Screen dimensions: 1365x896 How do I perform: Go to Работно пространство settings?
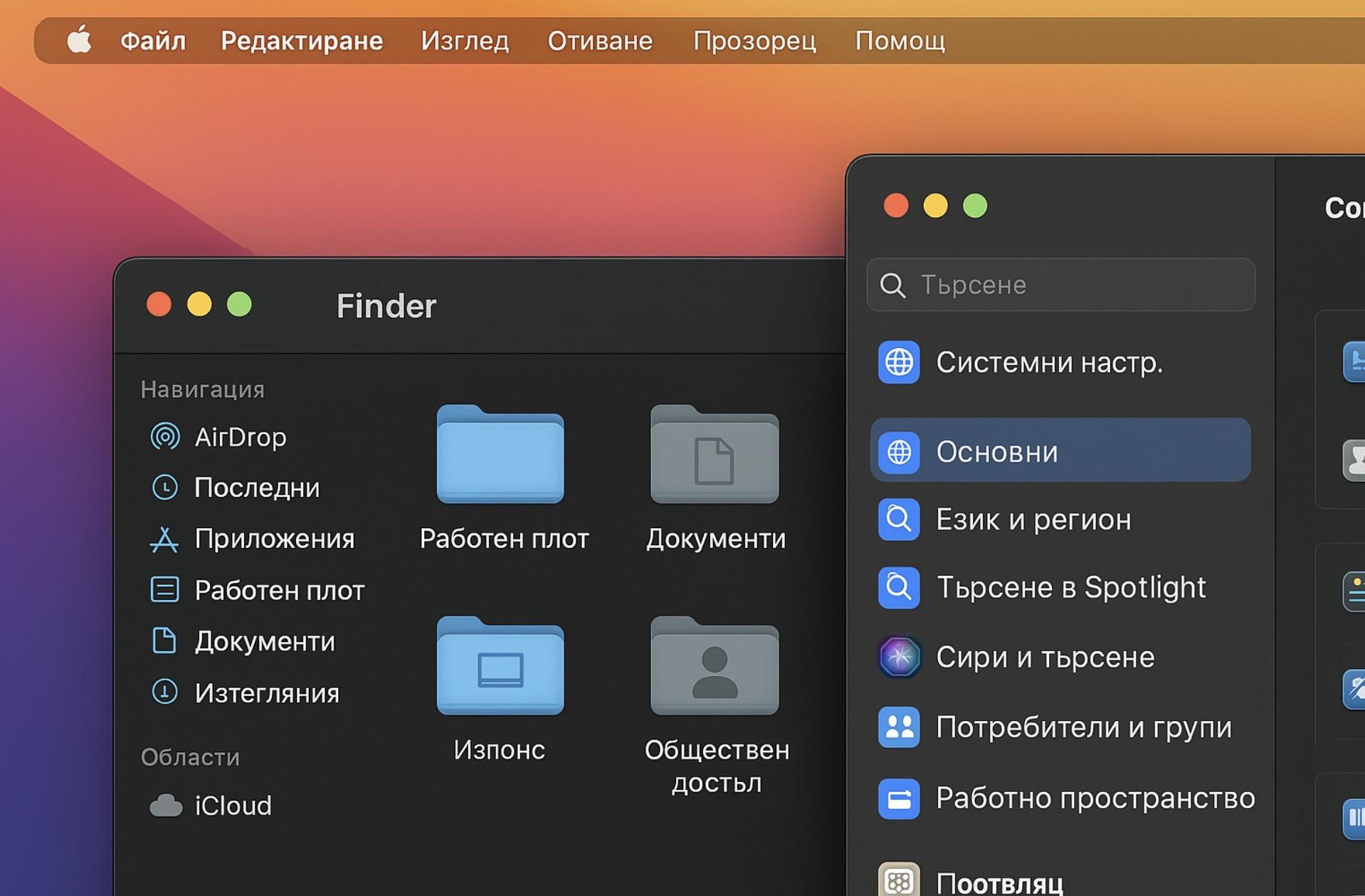click(1095, 799)
